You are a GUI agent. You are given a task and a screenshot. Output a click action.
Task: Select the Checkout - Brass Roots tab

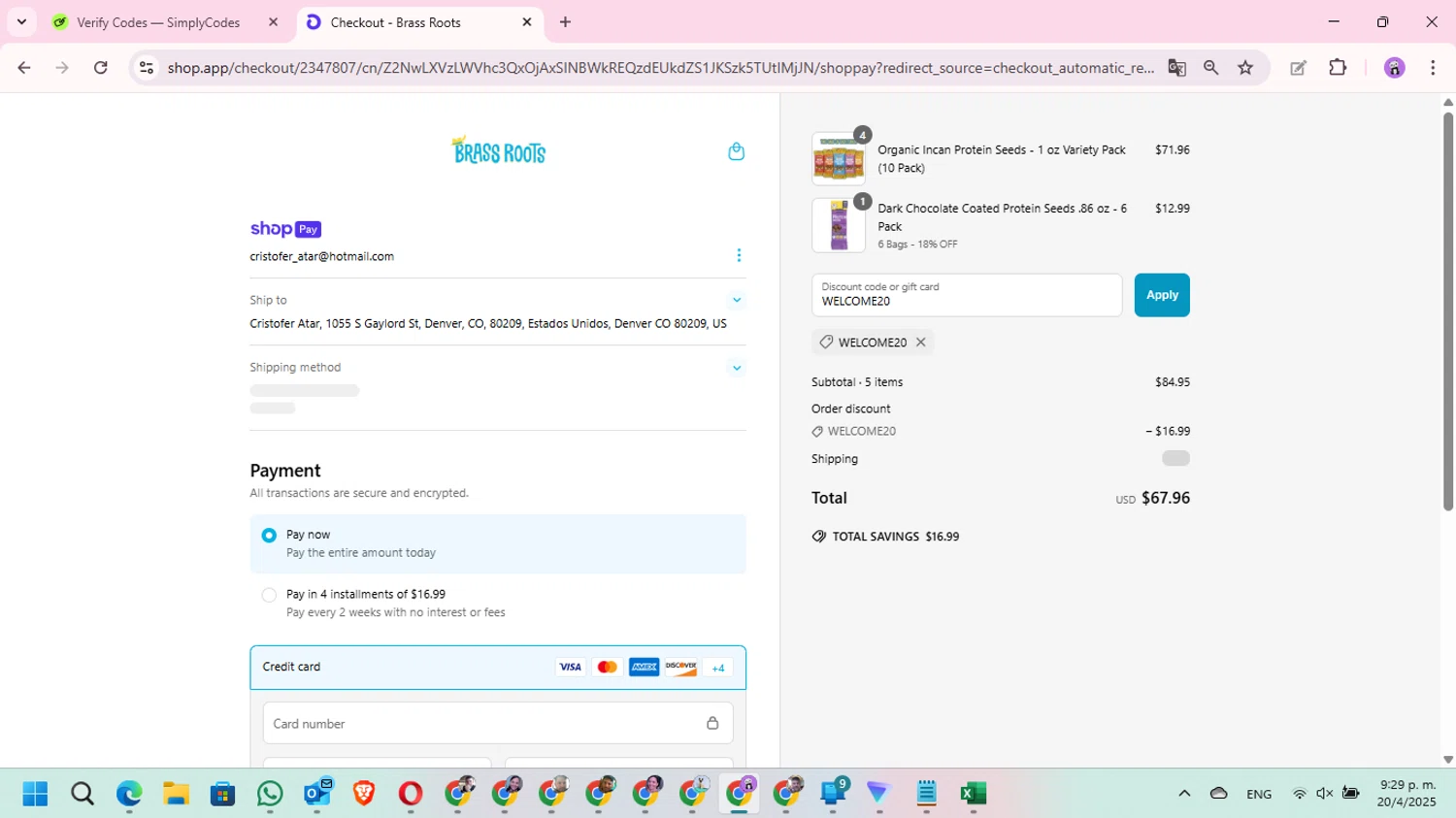pos(395,22)
